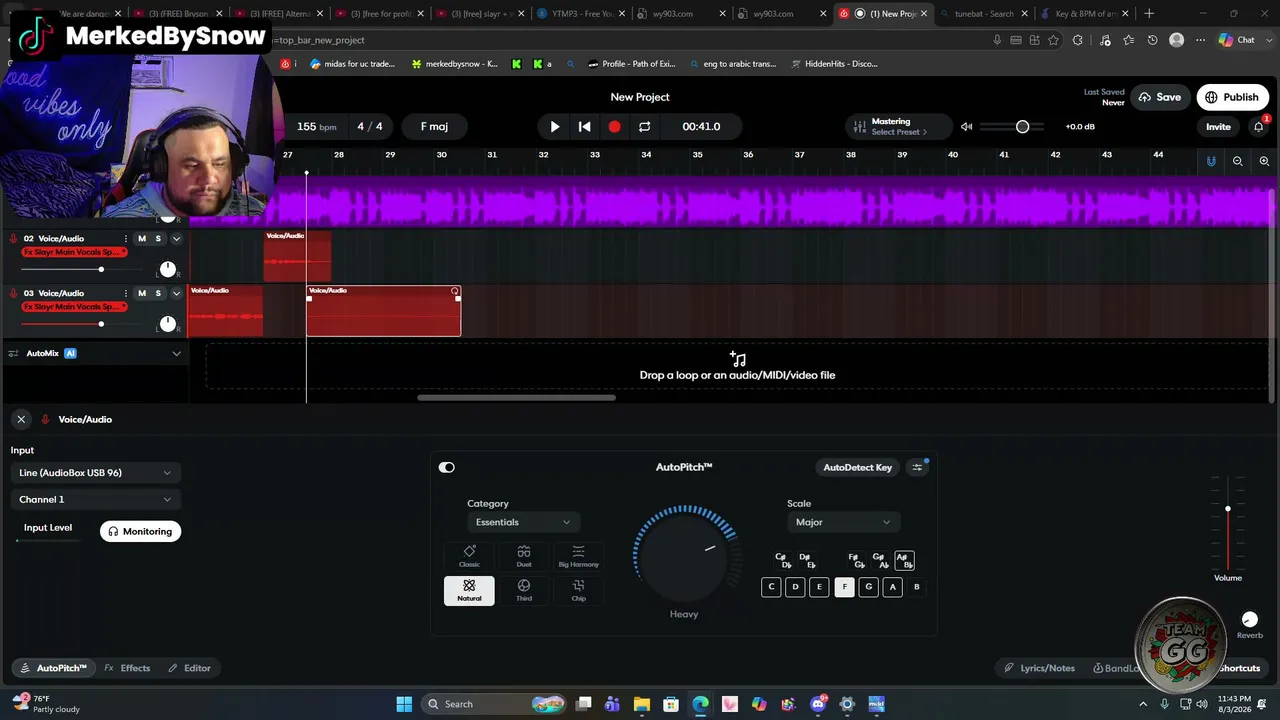Open the Category Essentials dropdown

[522, 522]
